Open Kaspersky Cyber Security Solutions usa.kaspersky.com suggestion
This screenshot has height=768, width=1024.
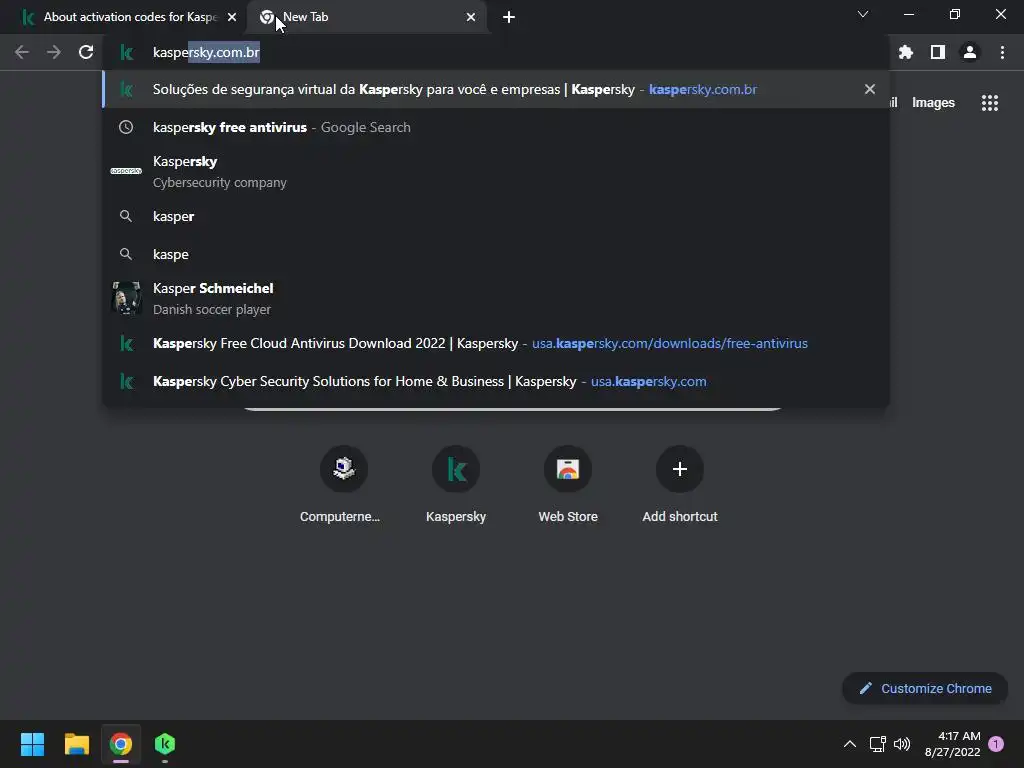pyautogui.click(x=495, y=381)
